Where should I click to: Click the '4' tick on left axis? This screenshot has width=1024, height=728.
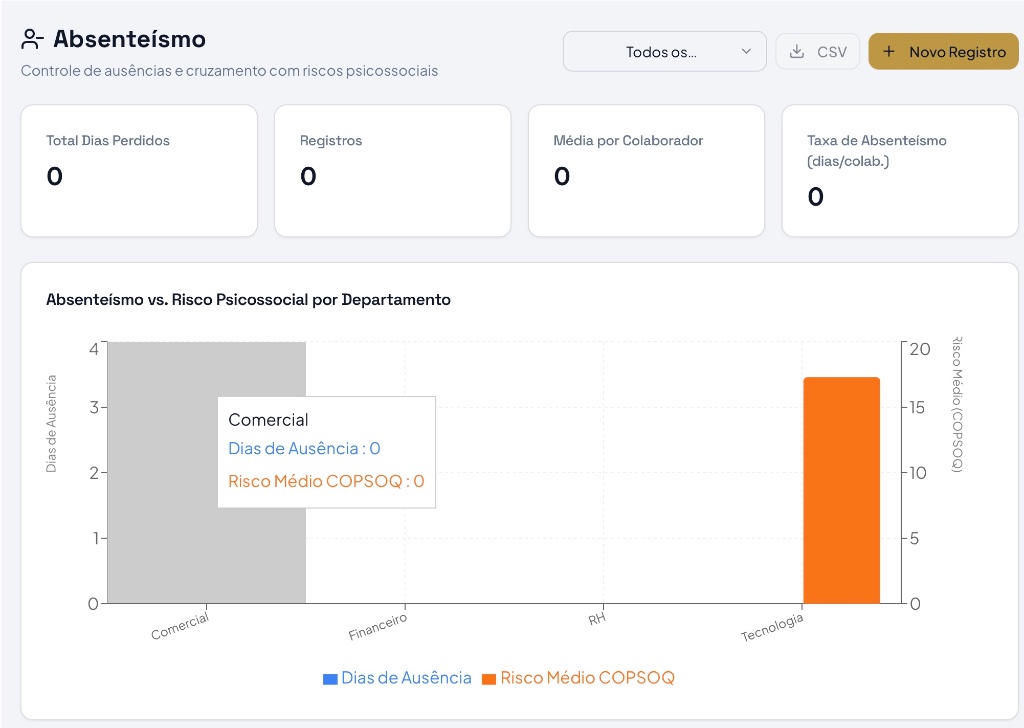[94, 349]
